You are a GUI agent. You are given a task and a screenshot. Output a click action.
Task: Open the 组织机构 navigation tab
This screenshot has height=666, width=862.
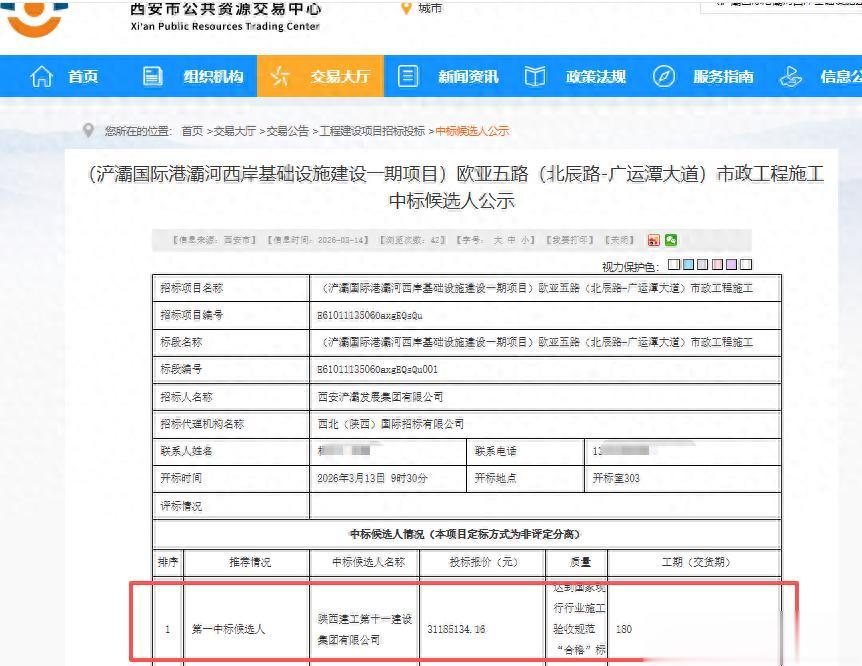(213, 76)
